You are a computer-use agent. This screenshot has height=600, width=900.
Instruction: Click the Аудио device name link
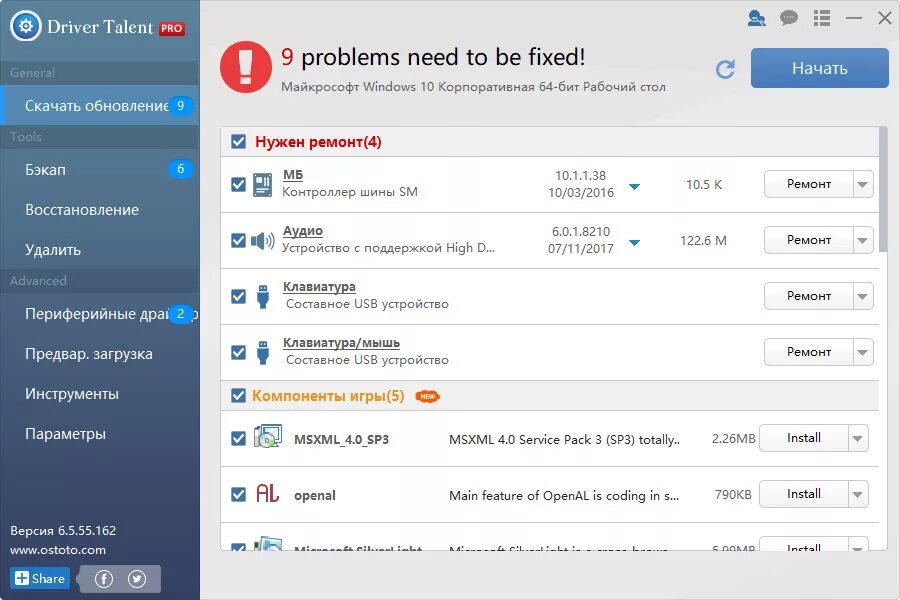[302, 231]
